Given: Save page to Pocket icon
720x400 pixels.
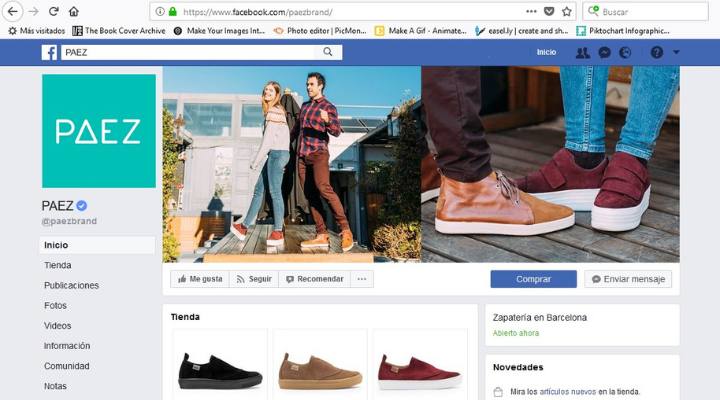Looking at the screenshot, I should (549, 11).
